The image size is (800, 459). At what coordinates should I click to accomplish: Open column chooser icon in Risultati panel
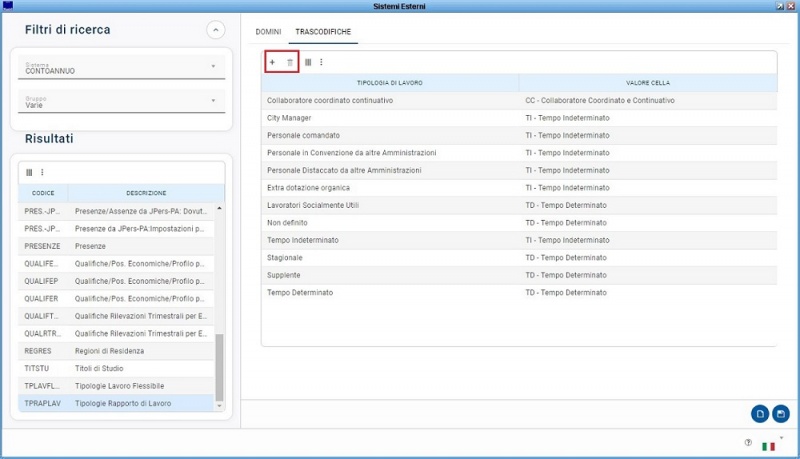point(29,172)
